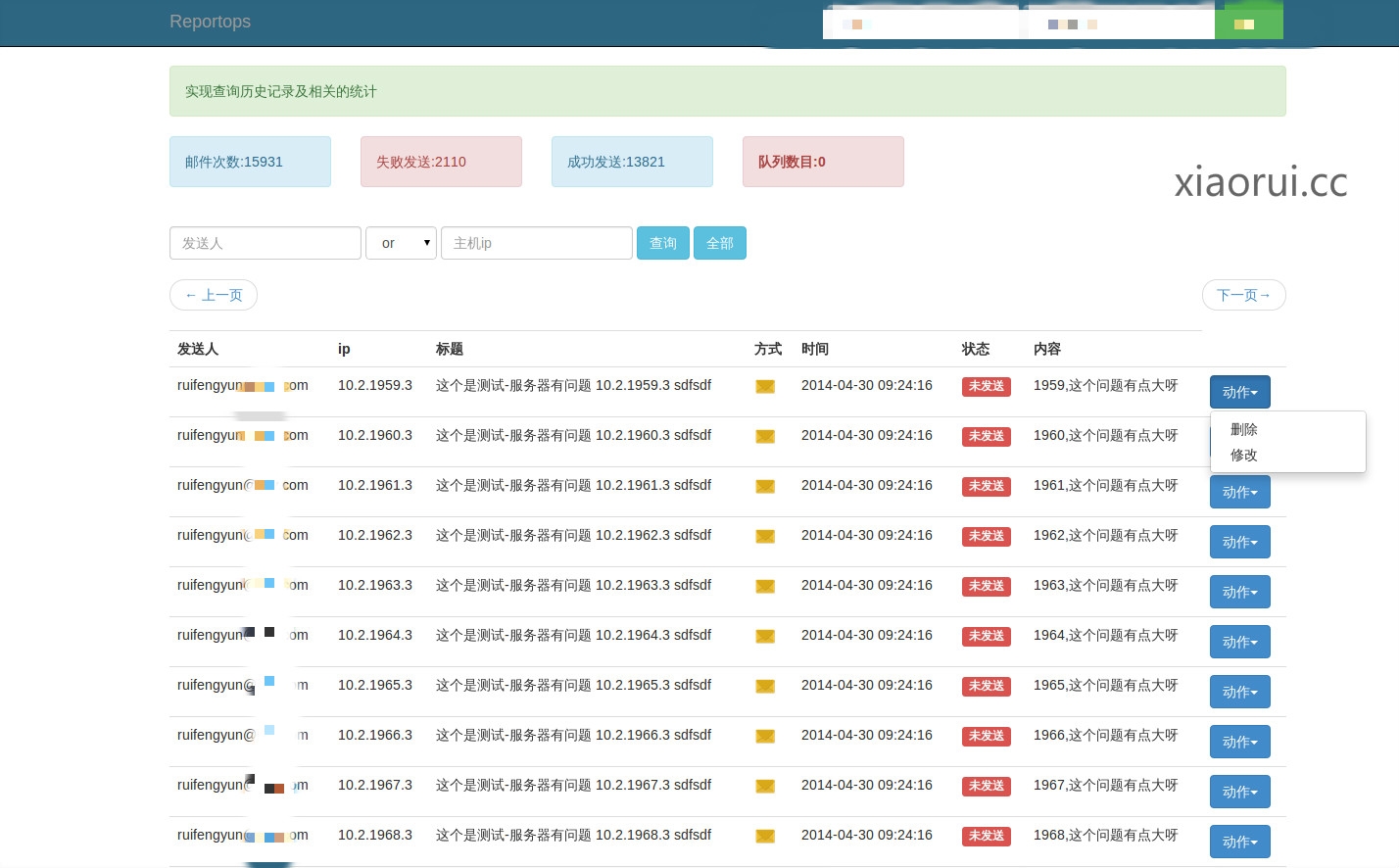Click the envelope icon in the 10.2.1959.3 row
Image resolution: width=1399 pixels, height=868 pixels.
point(765,387)
